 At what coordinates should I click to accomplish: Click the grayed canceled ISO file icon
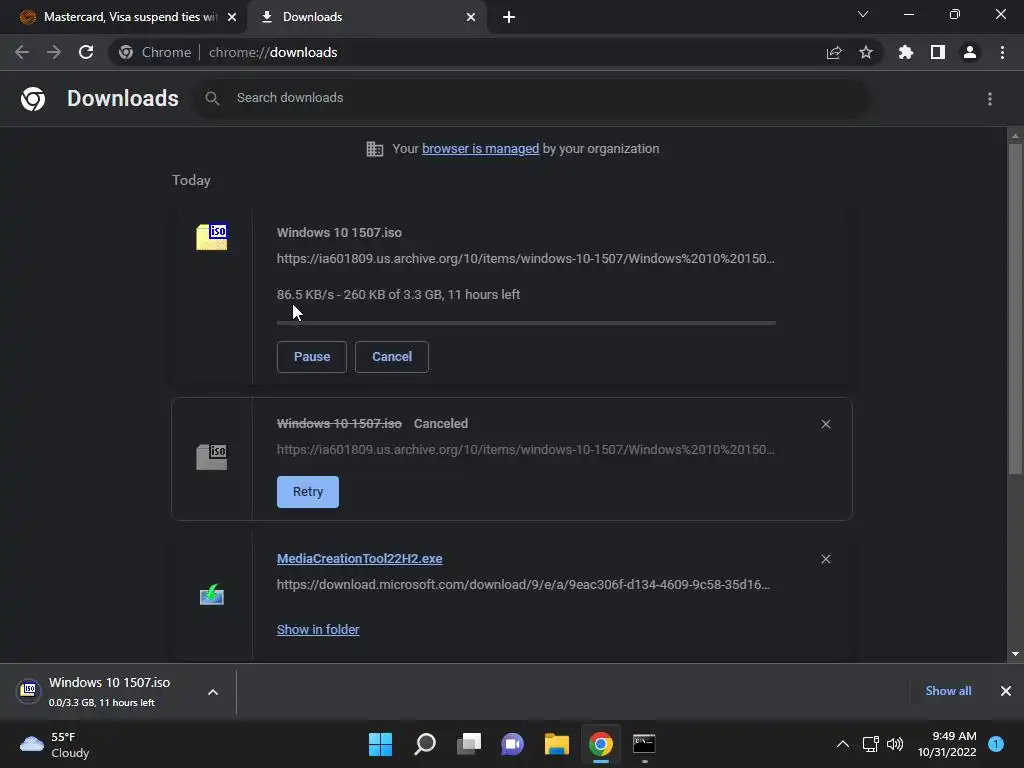(212, 456)
